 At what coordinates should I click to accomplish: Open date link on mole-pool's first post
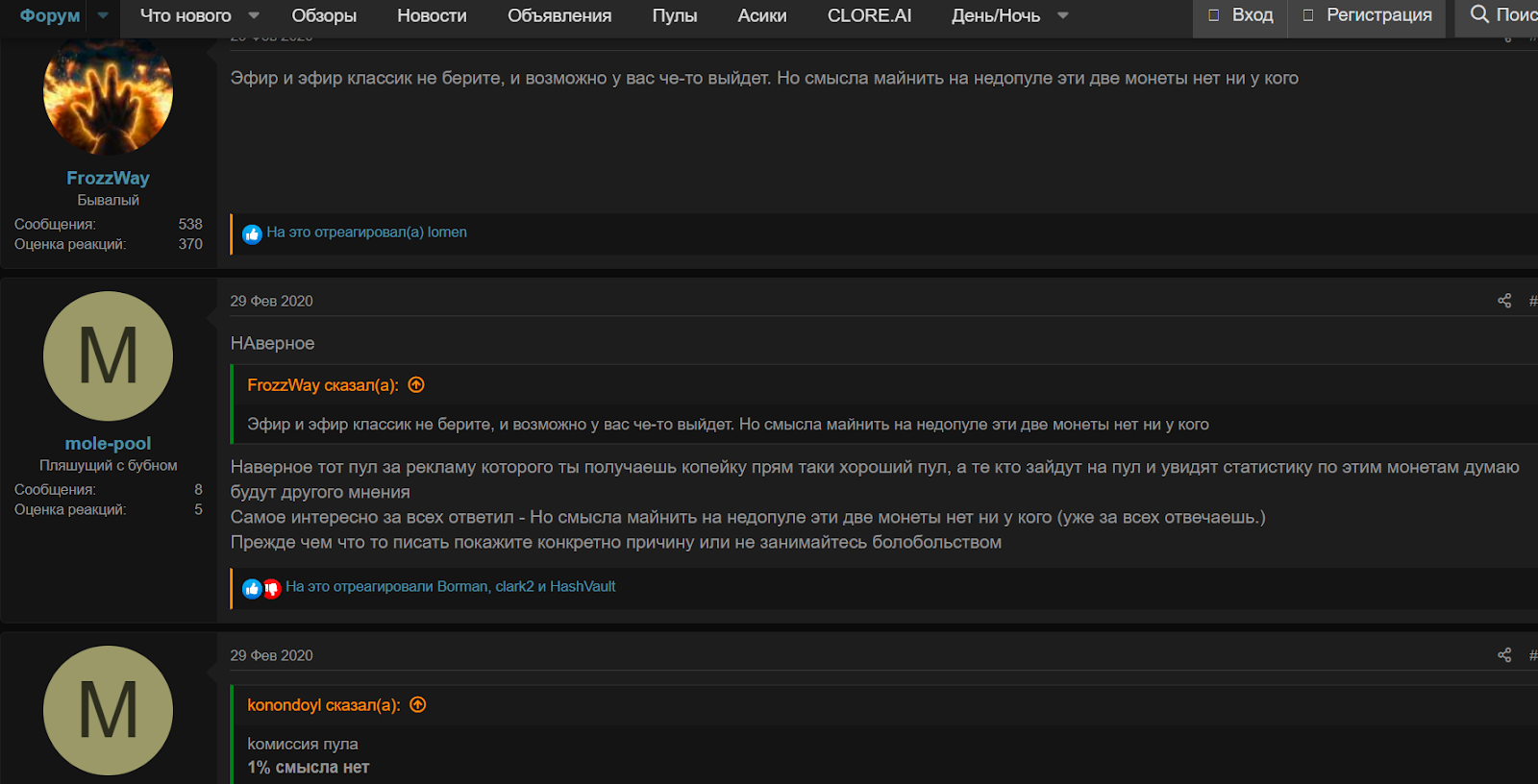click(x=271, y=301)
